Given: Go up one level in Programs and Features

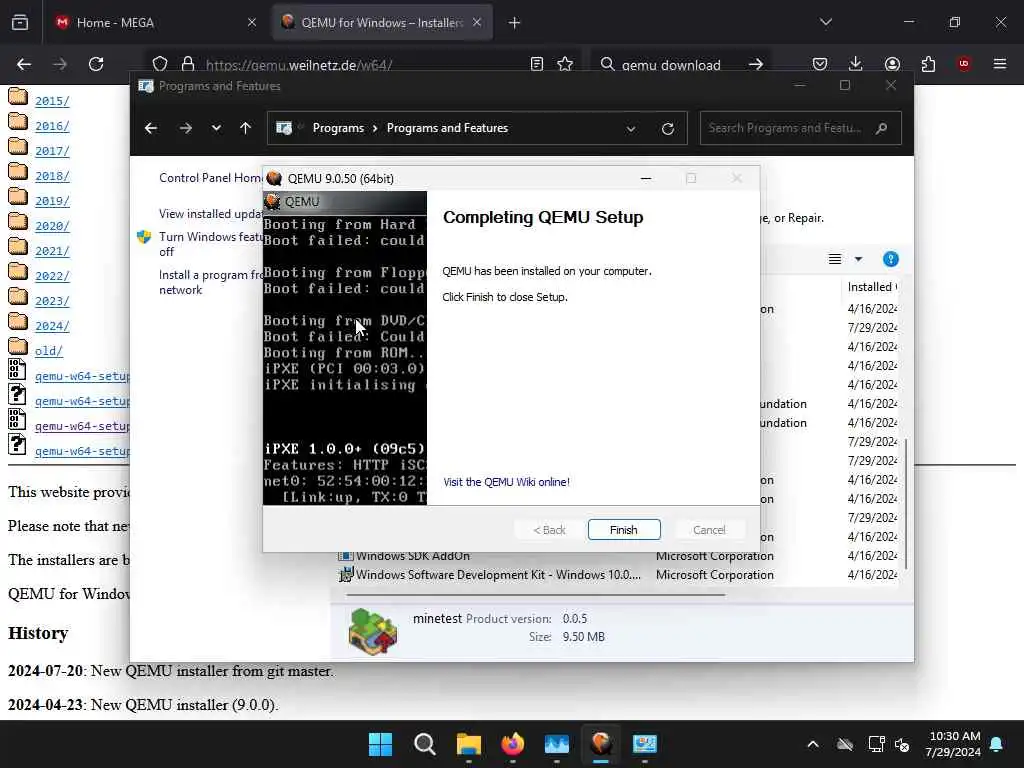Looking at the screenshot, I should coord(246,128).
